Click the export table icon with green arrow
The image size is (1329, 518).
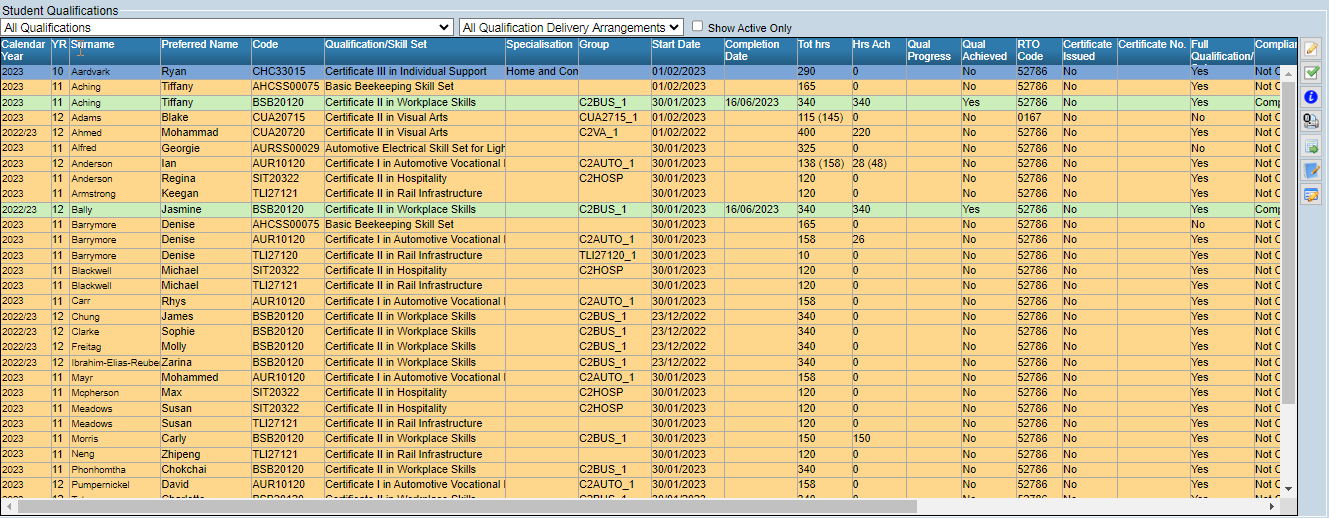coord(1311,146)
